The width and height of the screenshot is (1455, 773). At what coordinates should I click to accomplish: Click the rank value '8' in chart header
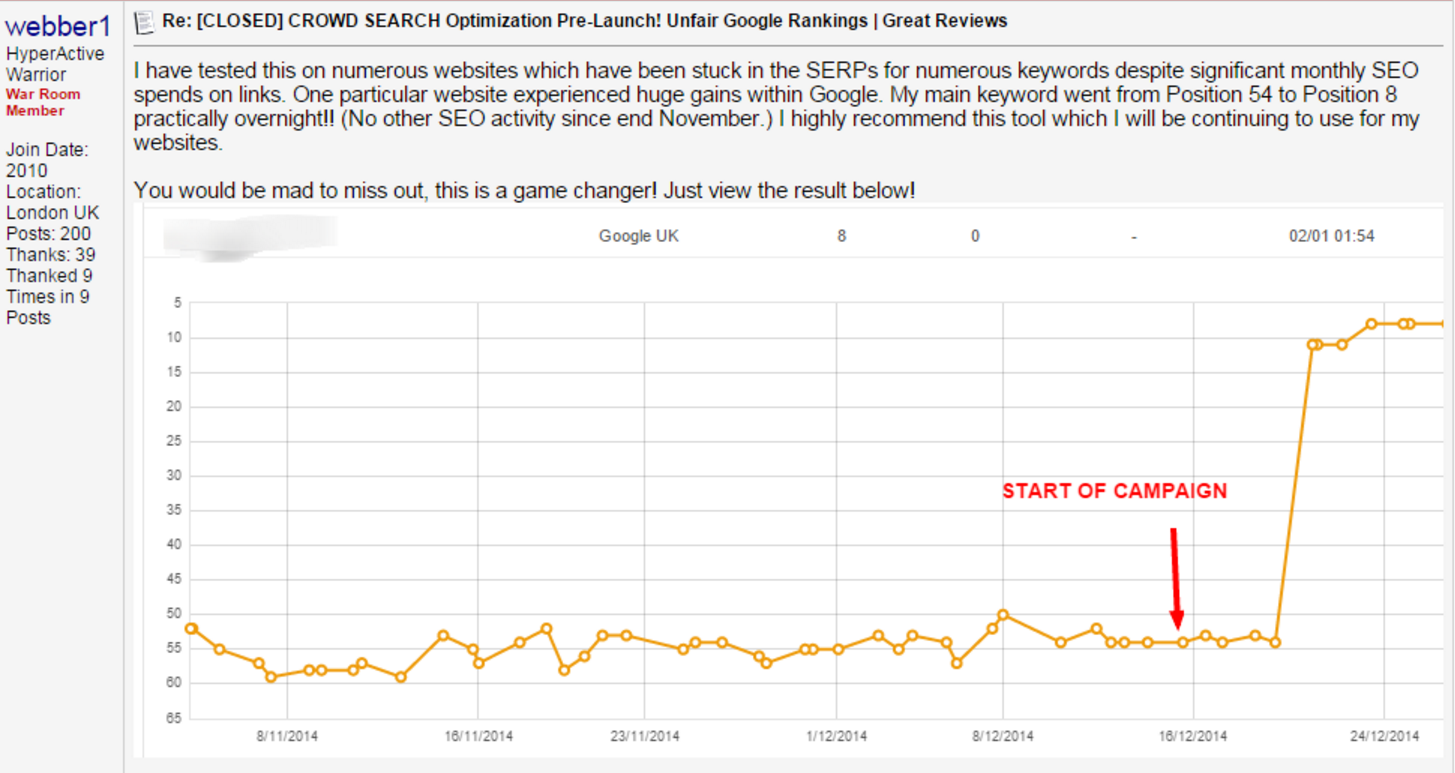point(842,236)
